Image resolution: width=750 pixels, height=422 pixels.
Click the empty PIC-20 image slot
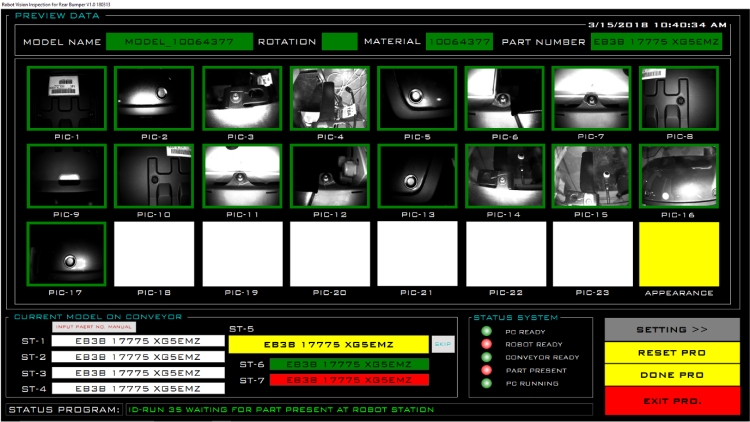coord(329,253)
